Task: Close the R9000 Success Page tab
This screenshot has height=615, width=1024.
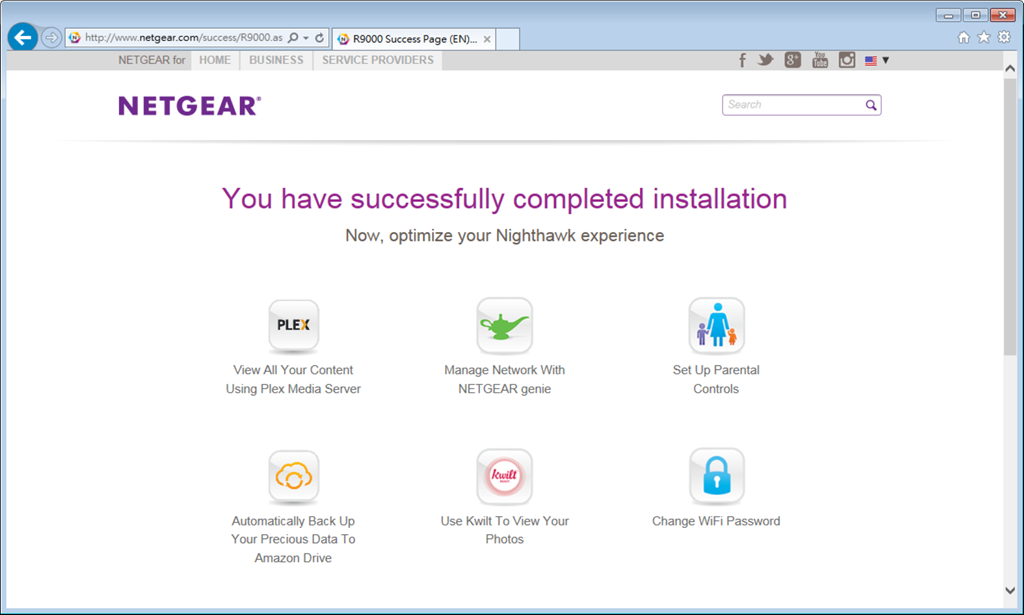Action: tap(487, 39)
